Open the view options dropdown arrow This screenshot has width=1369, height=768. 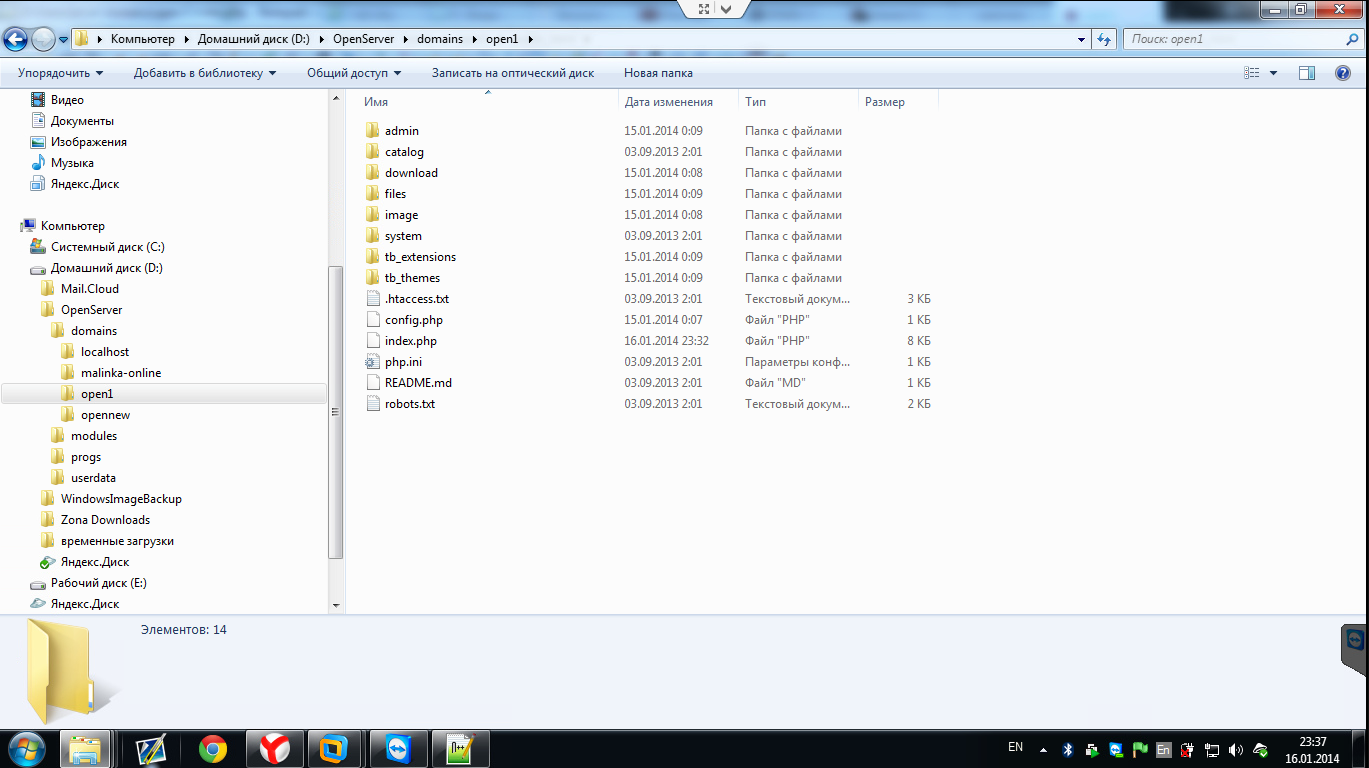[x=1273, y=73]
